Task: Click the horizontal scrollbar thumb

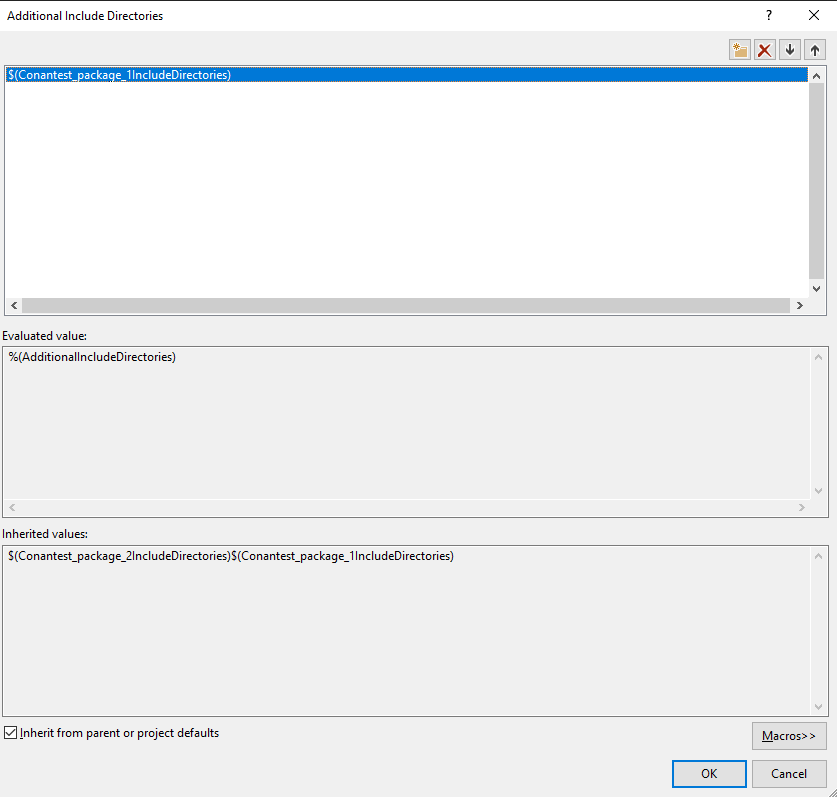Action: coord(400,305)
